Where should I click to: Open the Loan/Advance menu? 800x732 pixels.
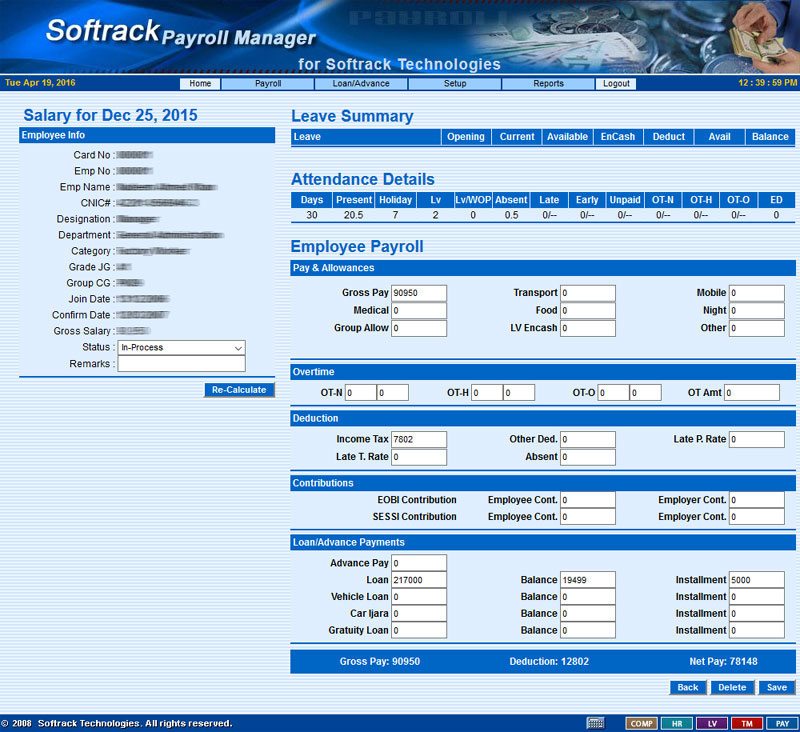361,84
